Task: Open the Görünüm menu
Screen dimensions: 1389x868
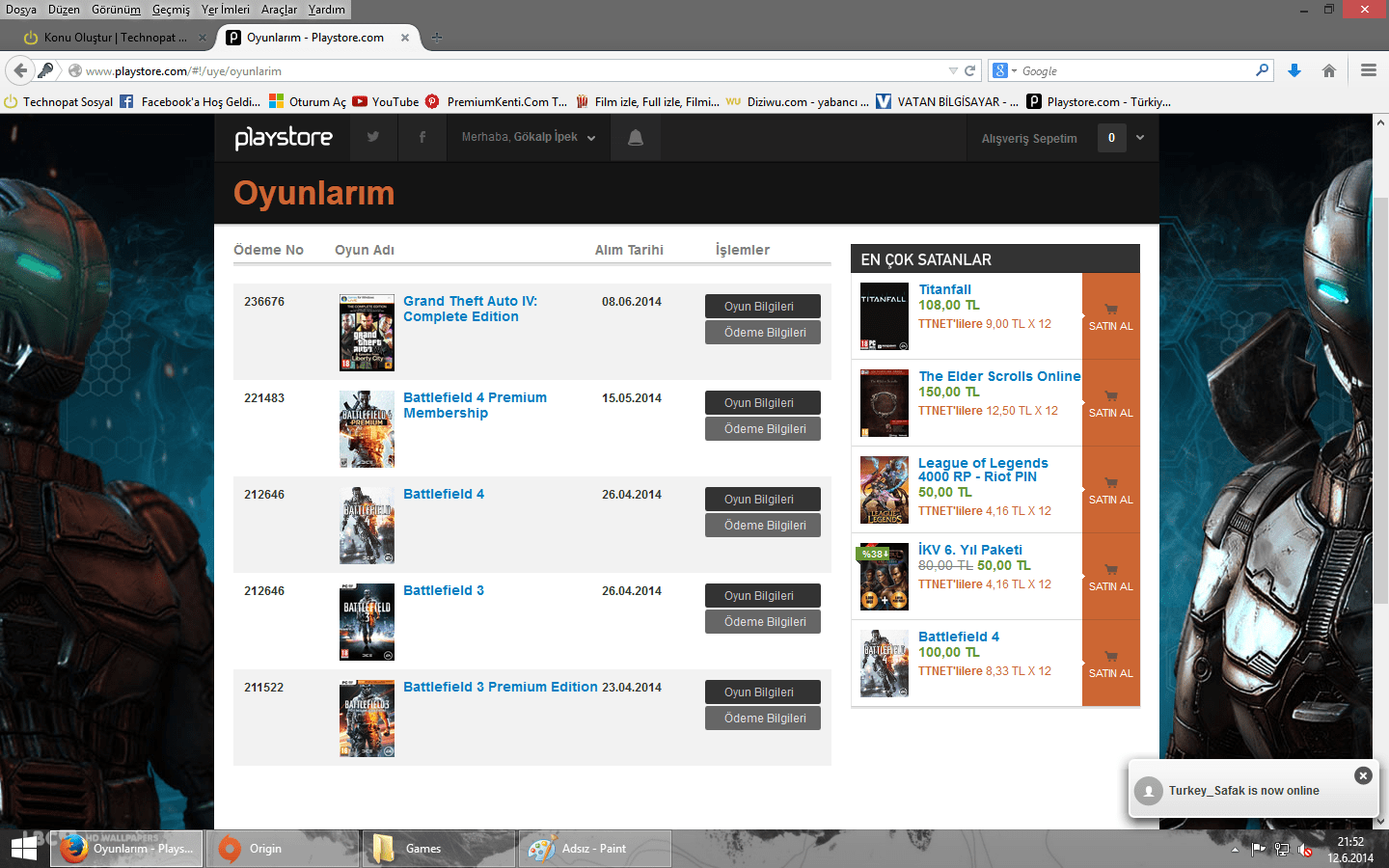Action: tap(116, 10)
